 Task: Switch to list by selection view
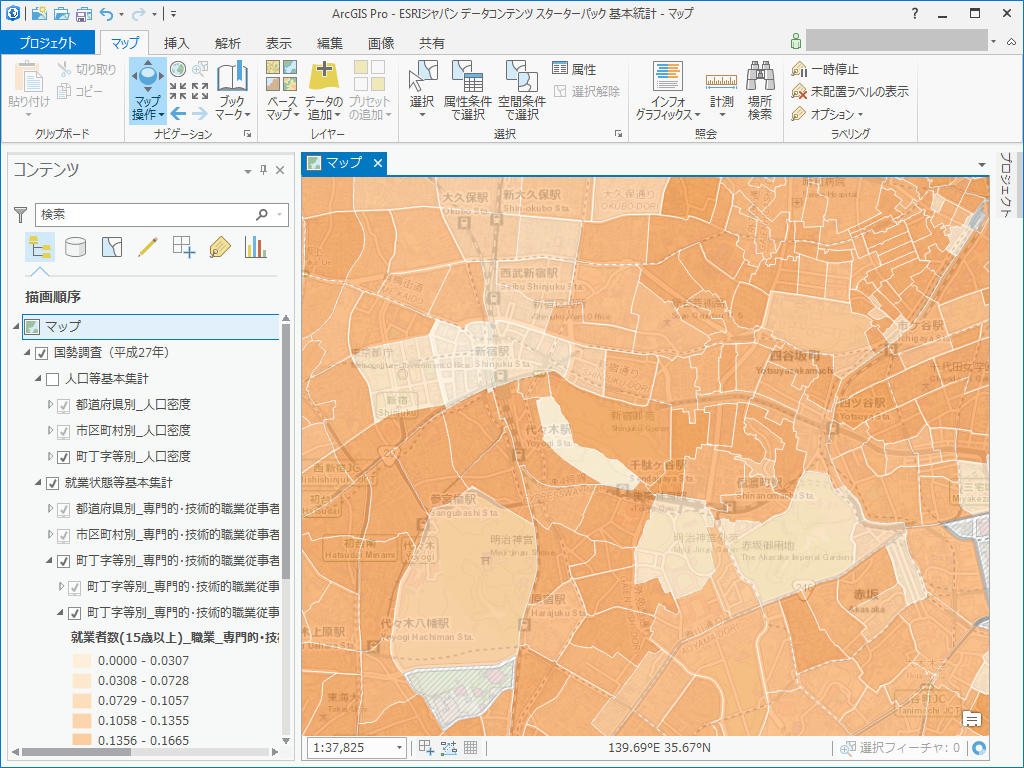point(112,248)
